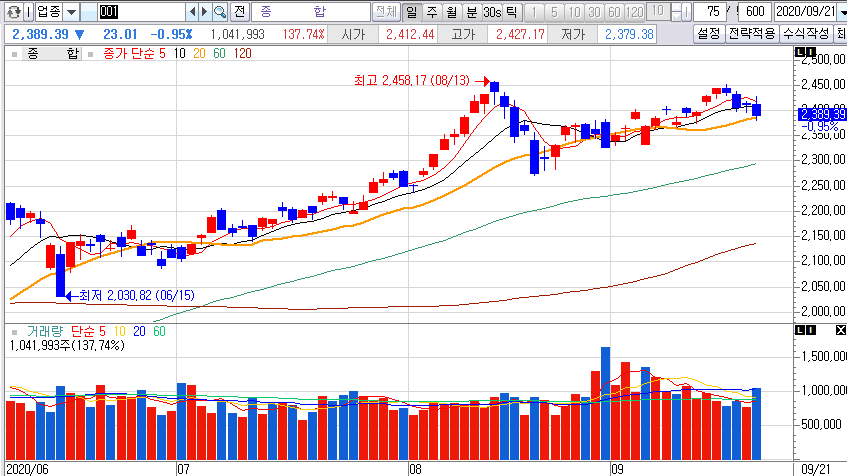Switch the chart to 분 minute period
Viewport: 847px width, 476px height.
click(x=472, y=11)
